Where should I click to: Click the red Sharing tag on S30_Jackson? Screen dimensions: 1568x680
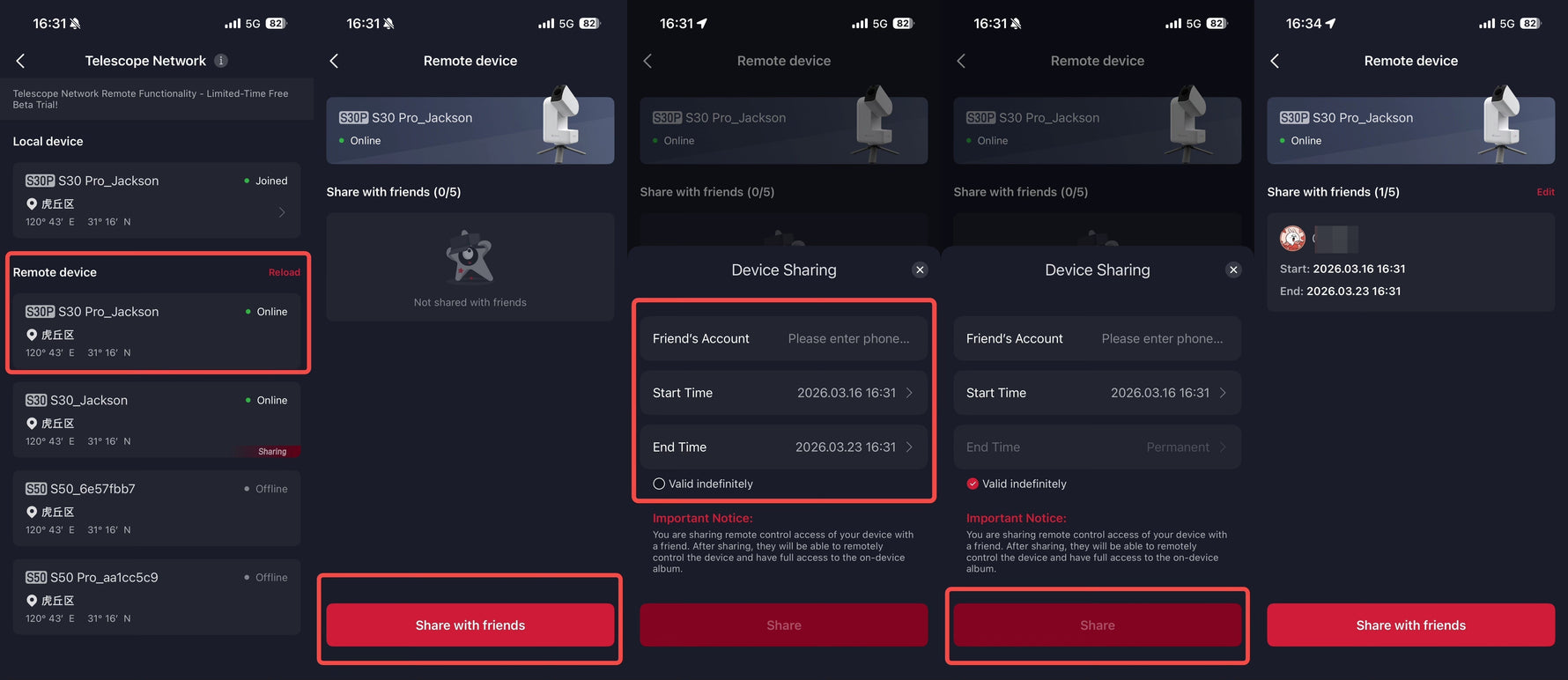(270, 452)
